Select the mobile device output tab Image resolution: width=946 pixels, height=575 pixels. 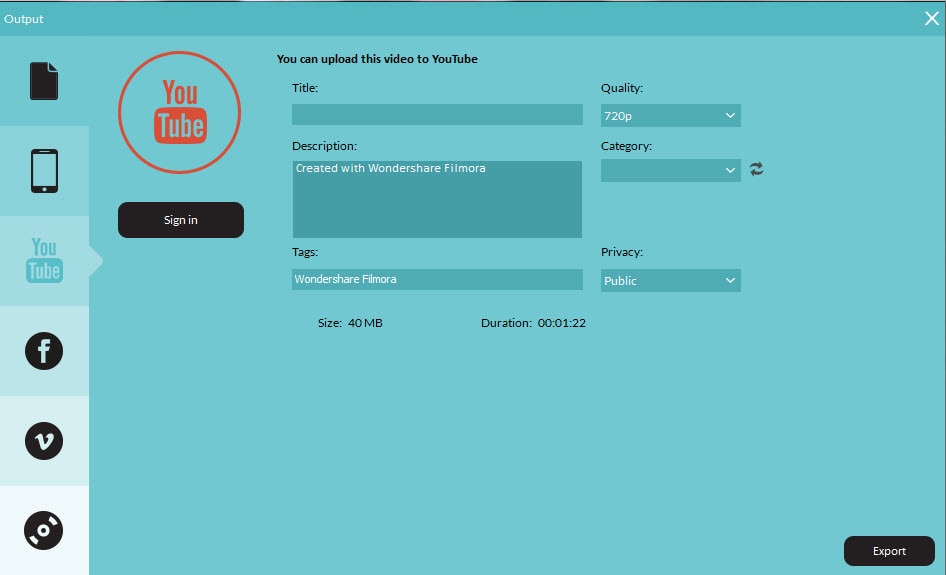pos(44,171)
